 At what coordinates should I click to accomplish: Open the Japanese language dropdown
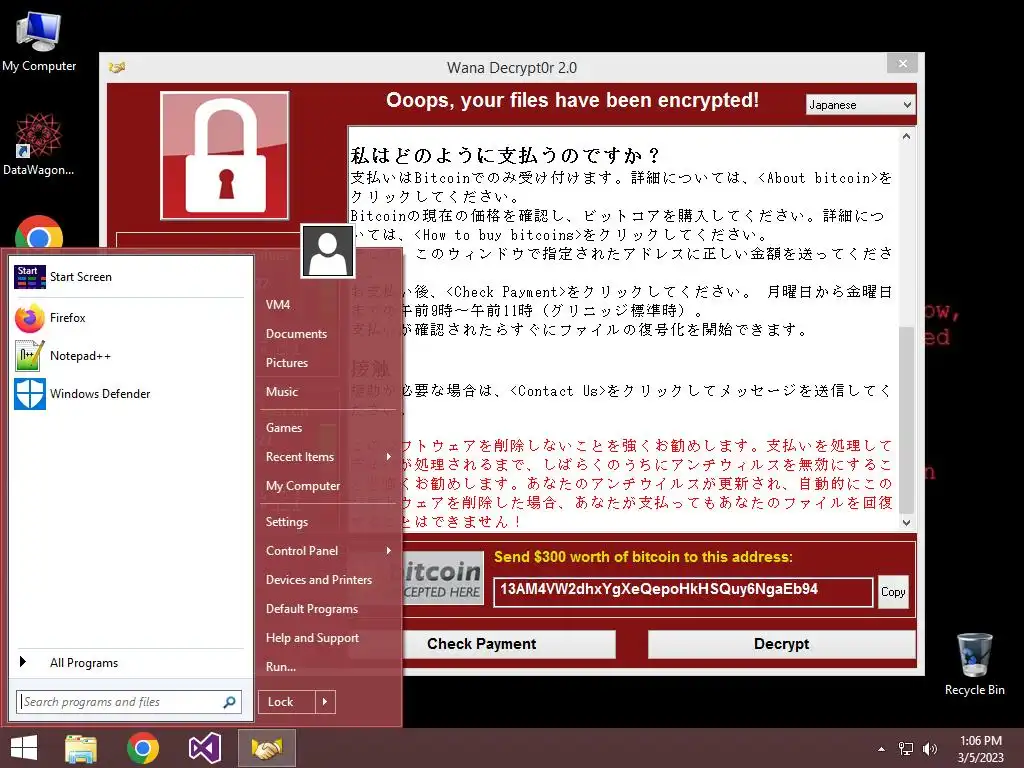[860, 105]
